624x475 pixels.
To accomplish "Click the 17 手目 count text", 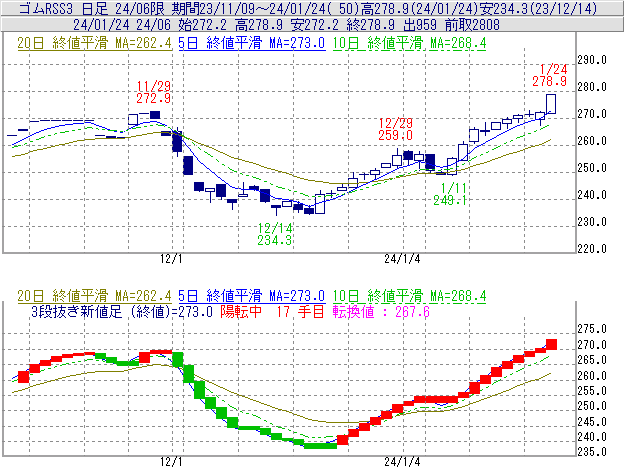I will click(300, 311).
